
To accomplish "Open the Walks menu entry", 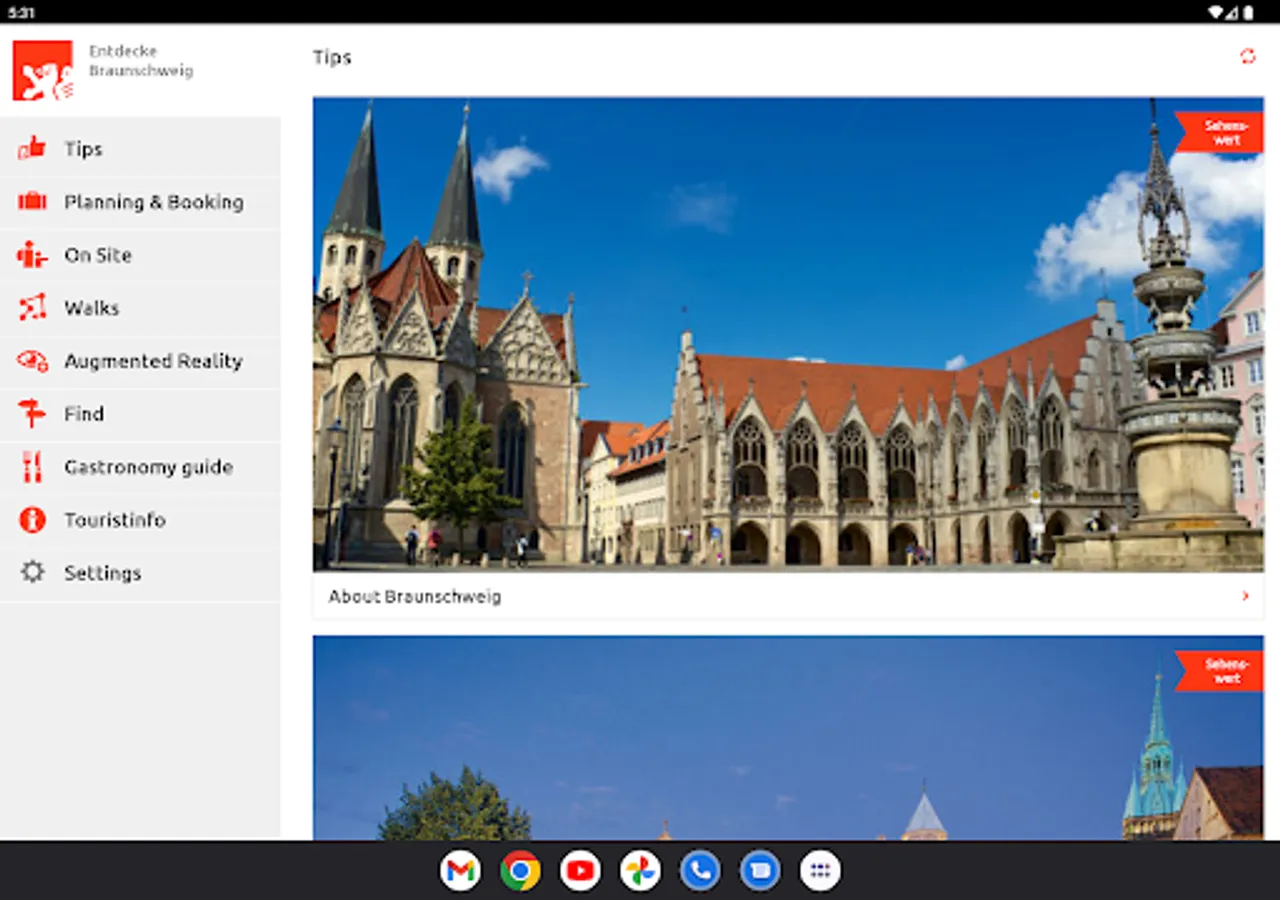I will [x=140, y=308].
